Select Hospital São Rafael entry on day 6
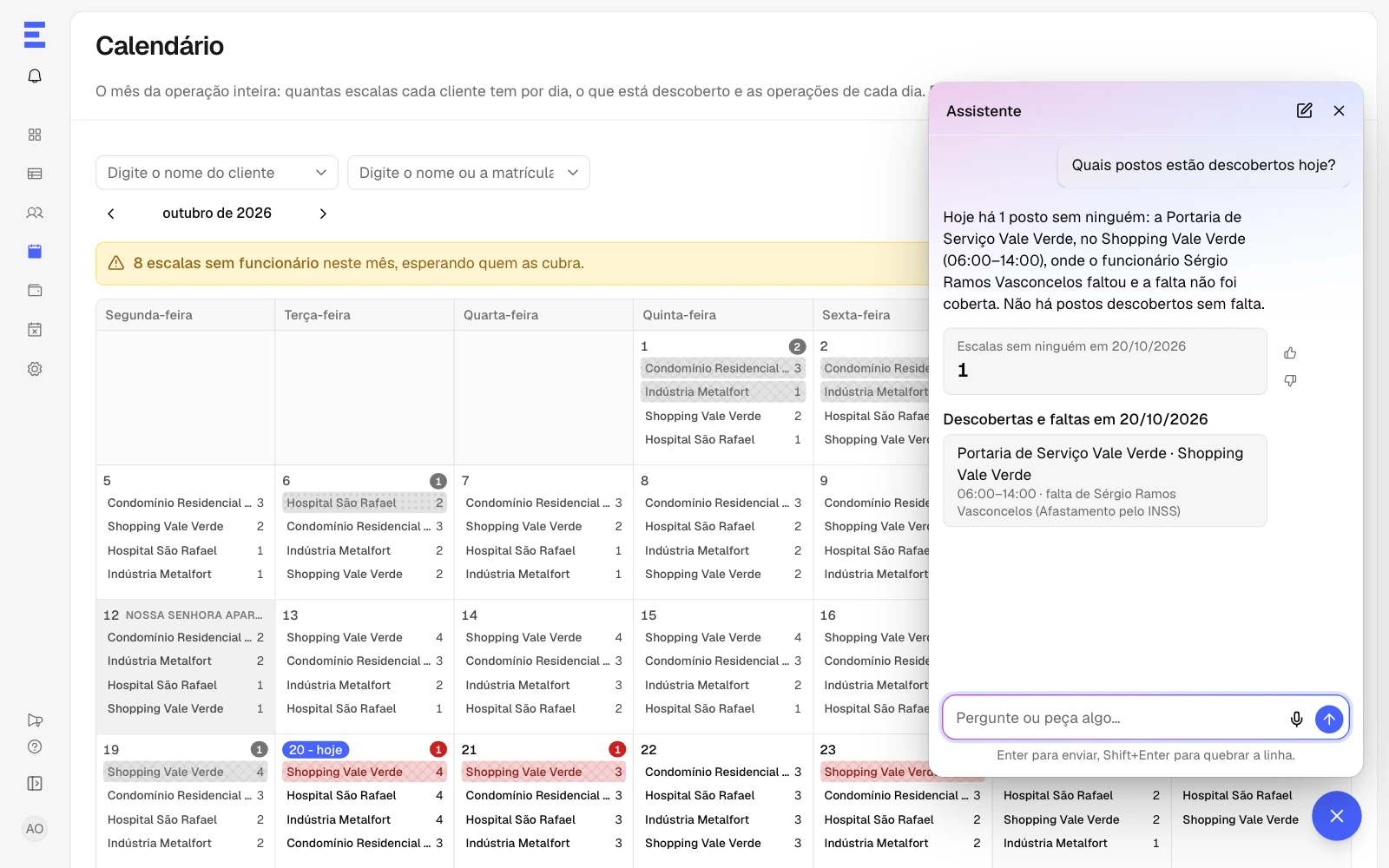1389x868 pixels. pyautogui.click(x=365, y=503)
